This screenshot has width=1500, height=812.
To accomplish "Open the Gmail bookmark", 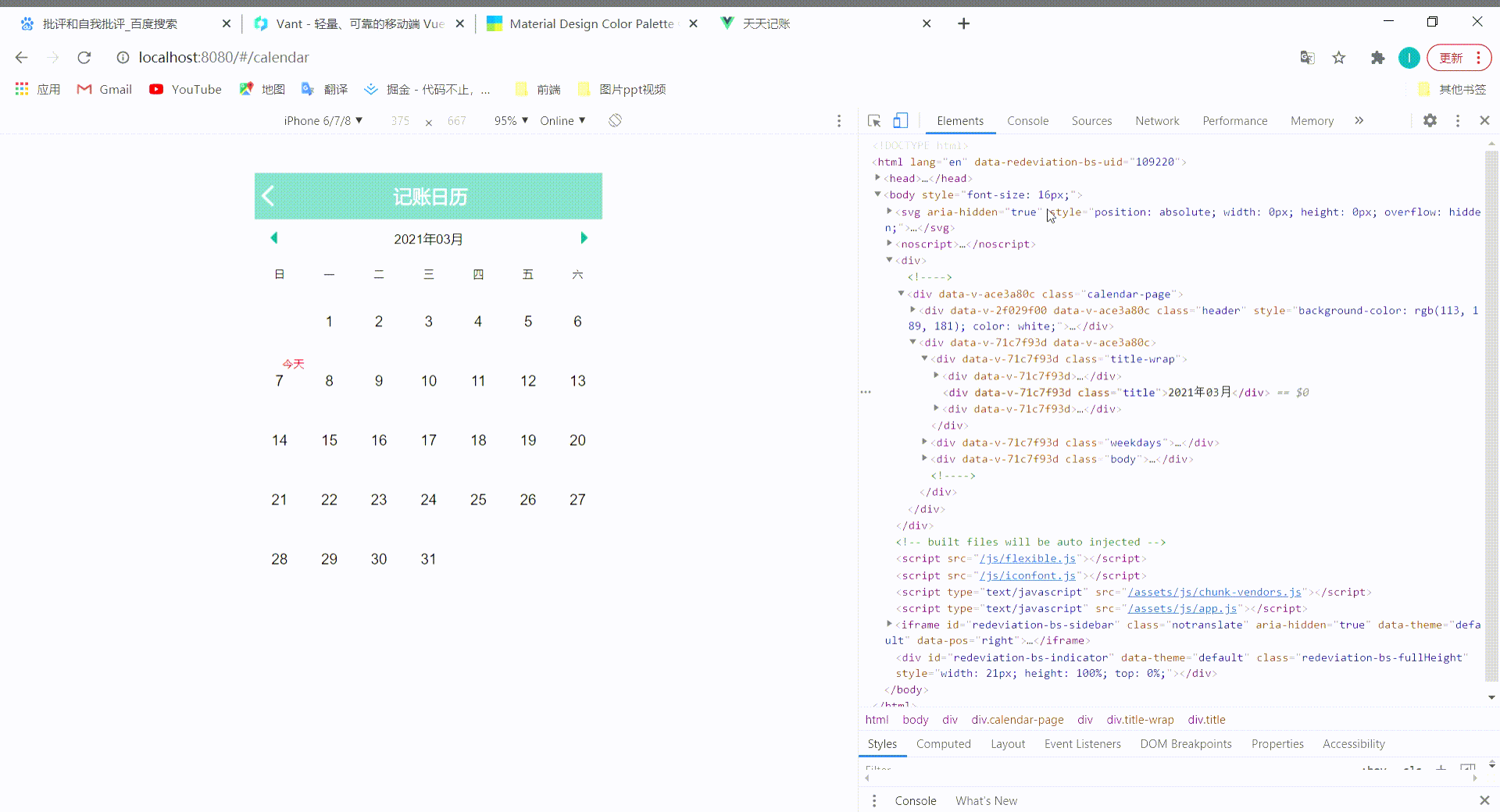I will click(x=104, y=89).
